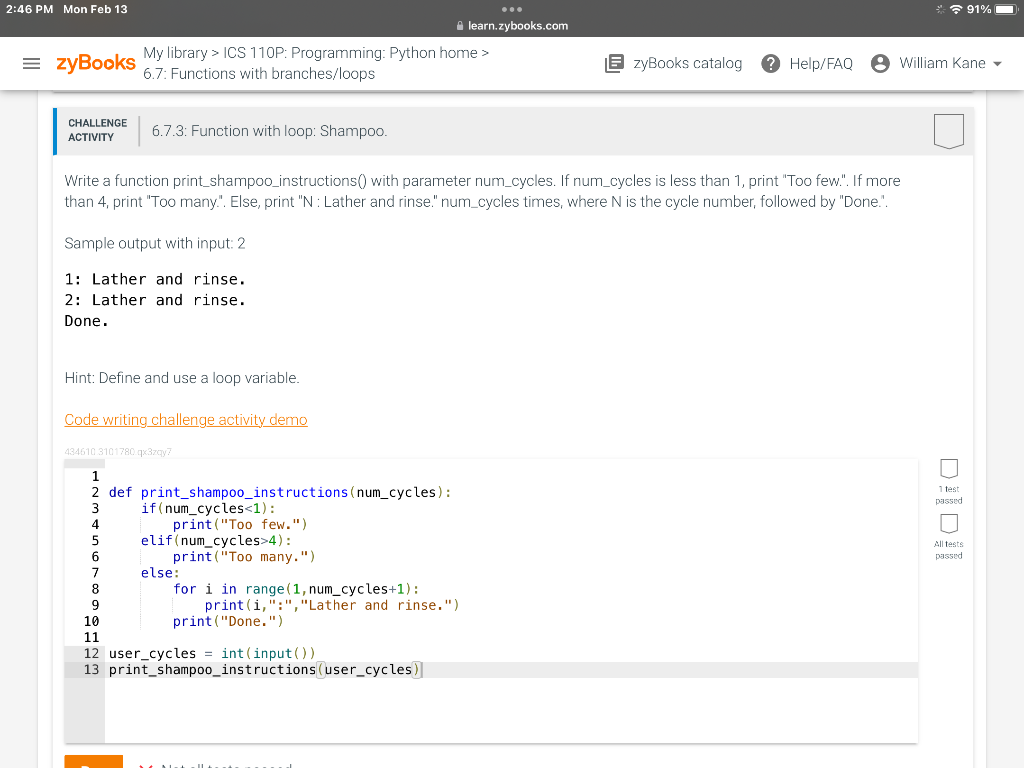This screenshot has width=1024, height=768.
Task: Click the zyBooks logo
Action: 95,63
